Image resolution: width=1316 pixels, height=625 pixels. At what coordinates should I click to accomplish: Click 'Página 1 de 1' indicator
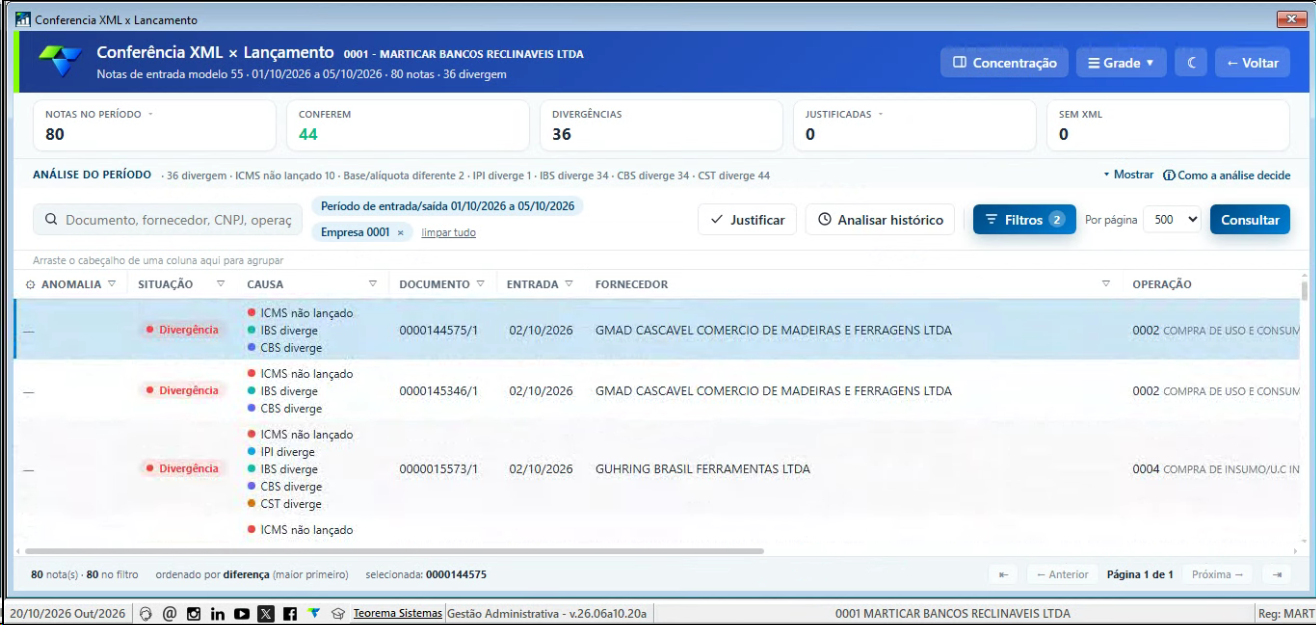click(x=1139, y=574)
